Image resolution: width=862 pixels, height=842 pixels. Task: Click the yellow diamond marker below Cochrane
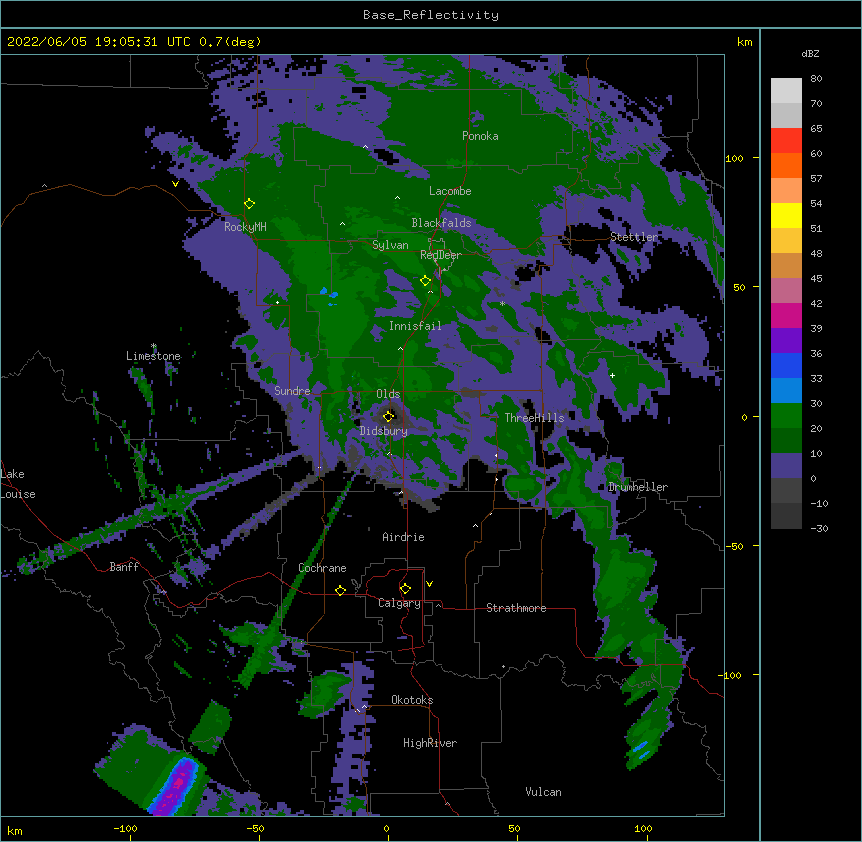click(x=340, y=590)
